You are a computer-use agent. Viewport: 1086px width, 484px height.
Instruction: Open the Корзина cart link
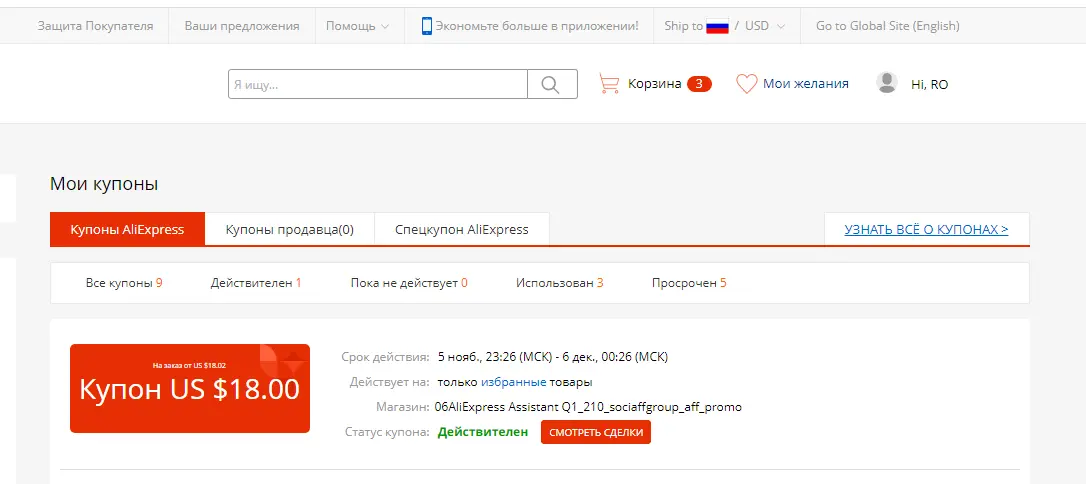coord(655,84)
